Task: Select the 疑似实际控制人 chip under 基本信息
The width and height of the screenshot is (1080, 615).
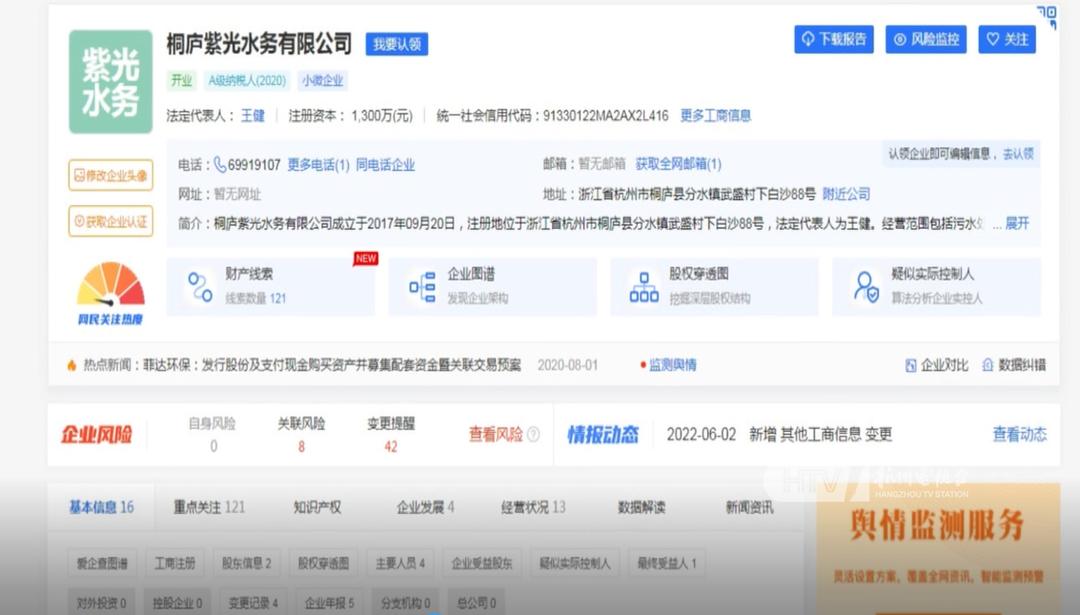Action: tap(575, 563)
